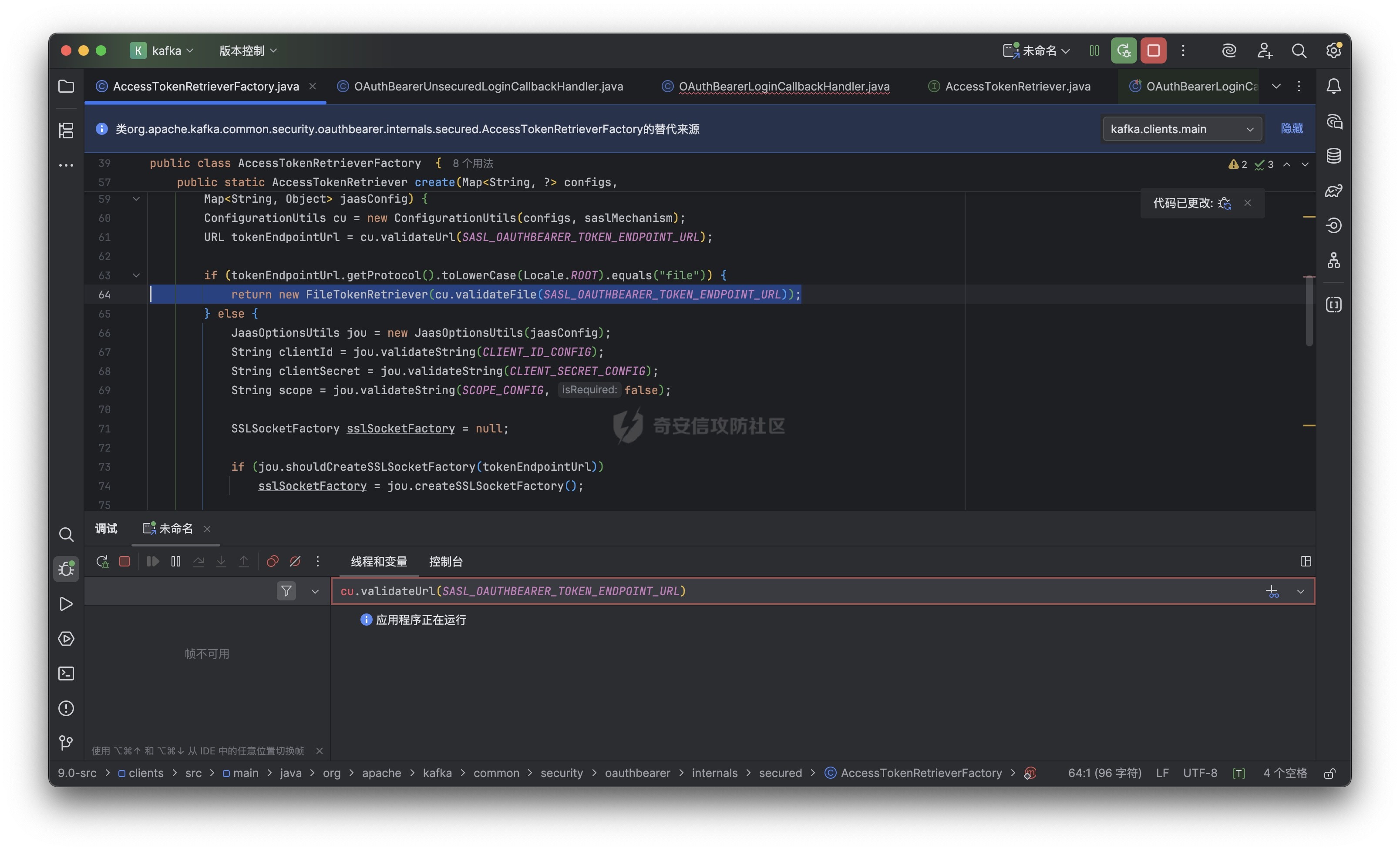This screenshot has width=1400, height=851.
Task: Open the Structure tool window icon
Action: point(66,130)
